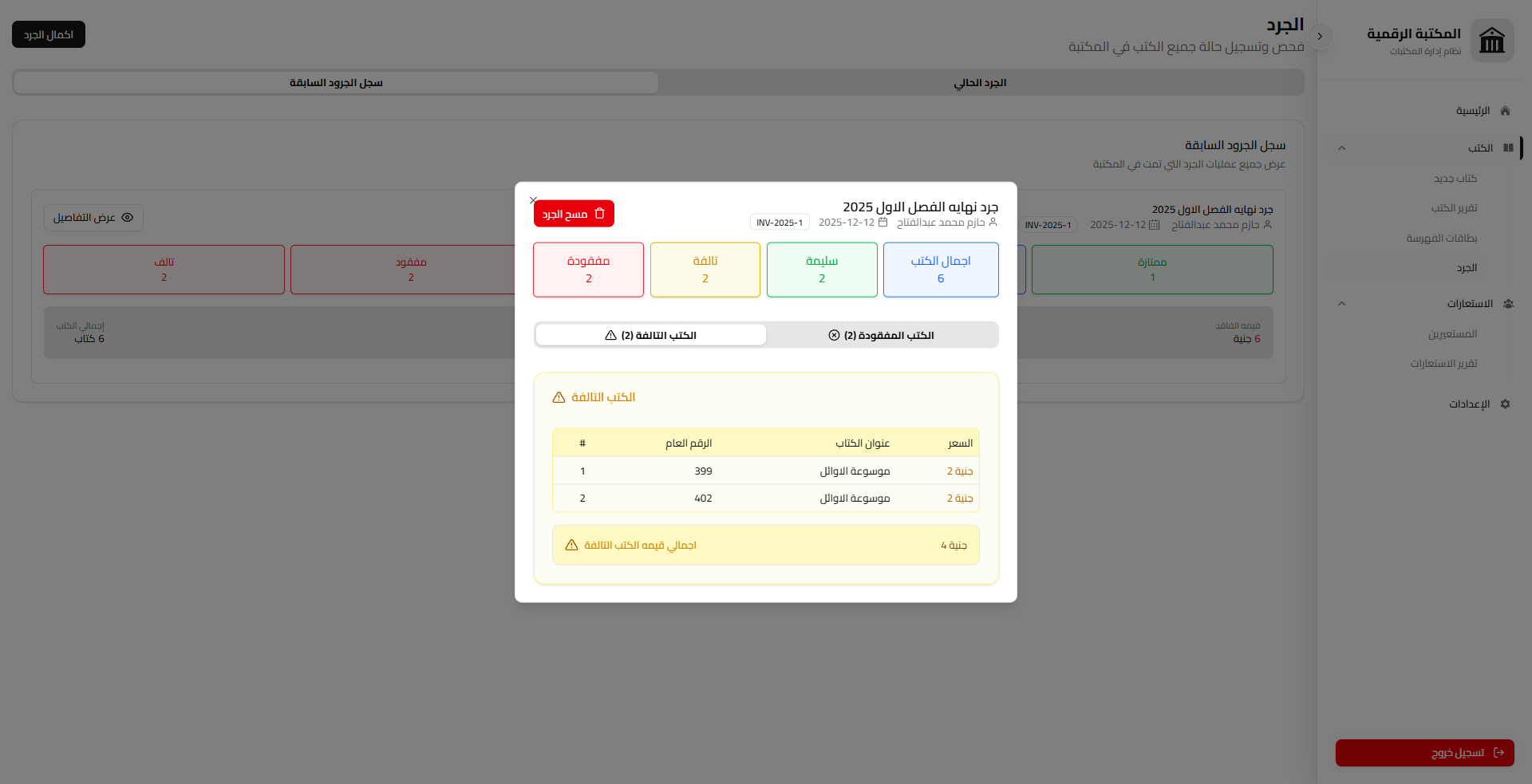Viewport: 1532px width, 784px height.
Task: Click the اجمالي الكتب 6 stat card
Action: pos(941,270)
